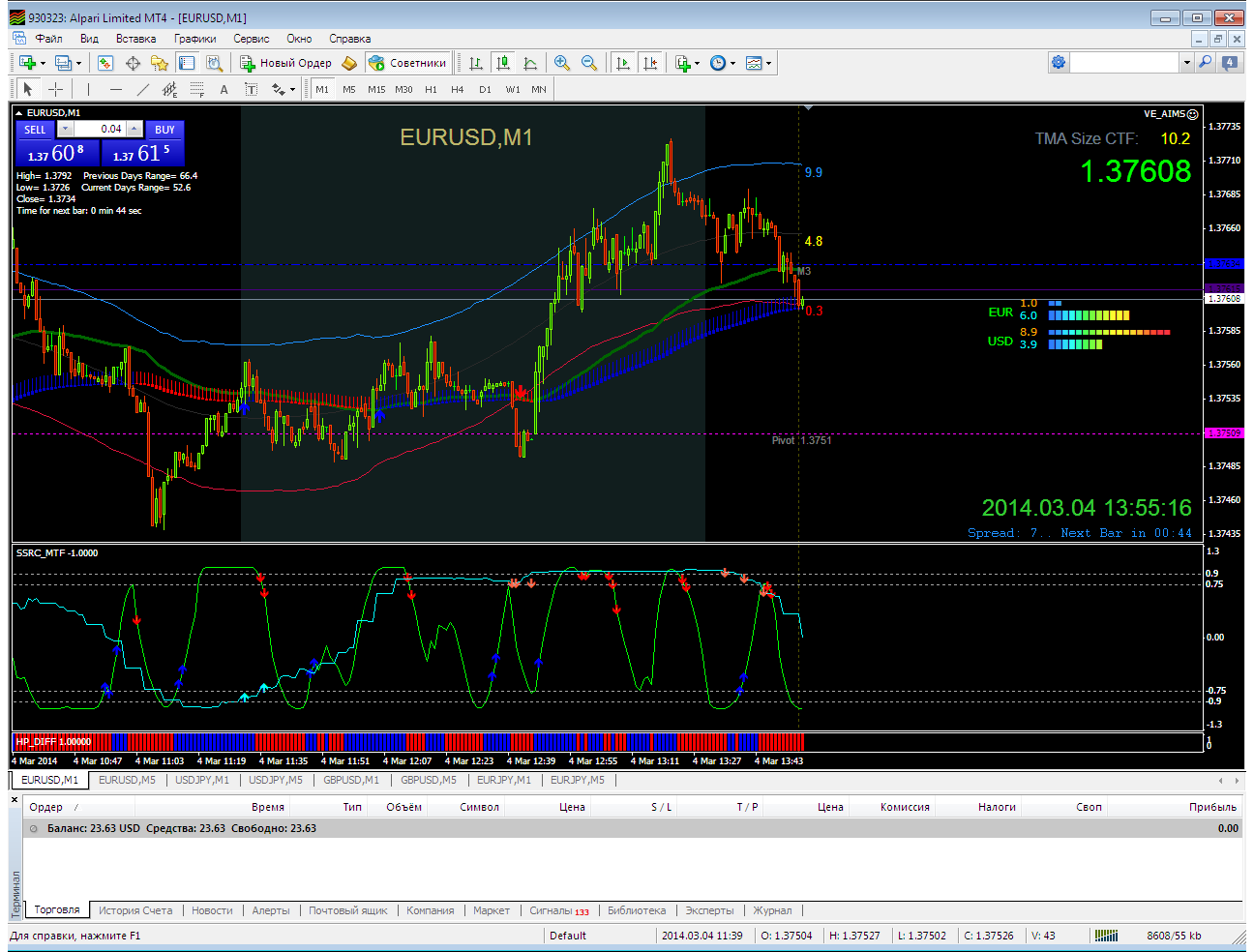This screenshot has width=1254, height=952.
Task: Open the Новости terminal tab
Action: pyautogui.click(x=212, y=910)
